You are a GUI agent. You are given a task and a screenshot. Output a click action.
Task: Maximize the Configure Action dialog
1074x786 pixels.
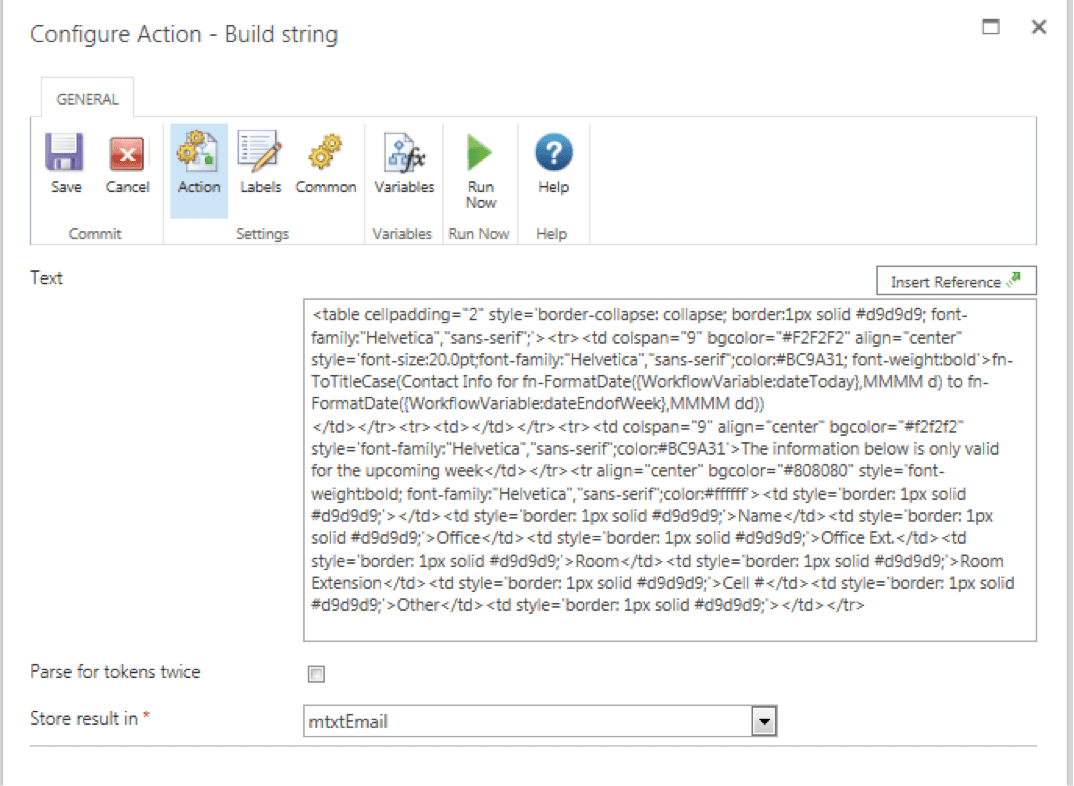[990, 27]
